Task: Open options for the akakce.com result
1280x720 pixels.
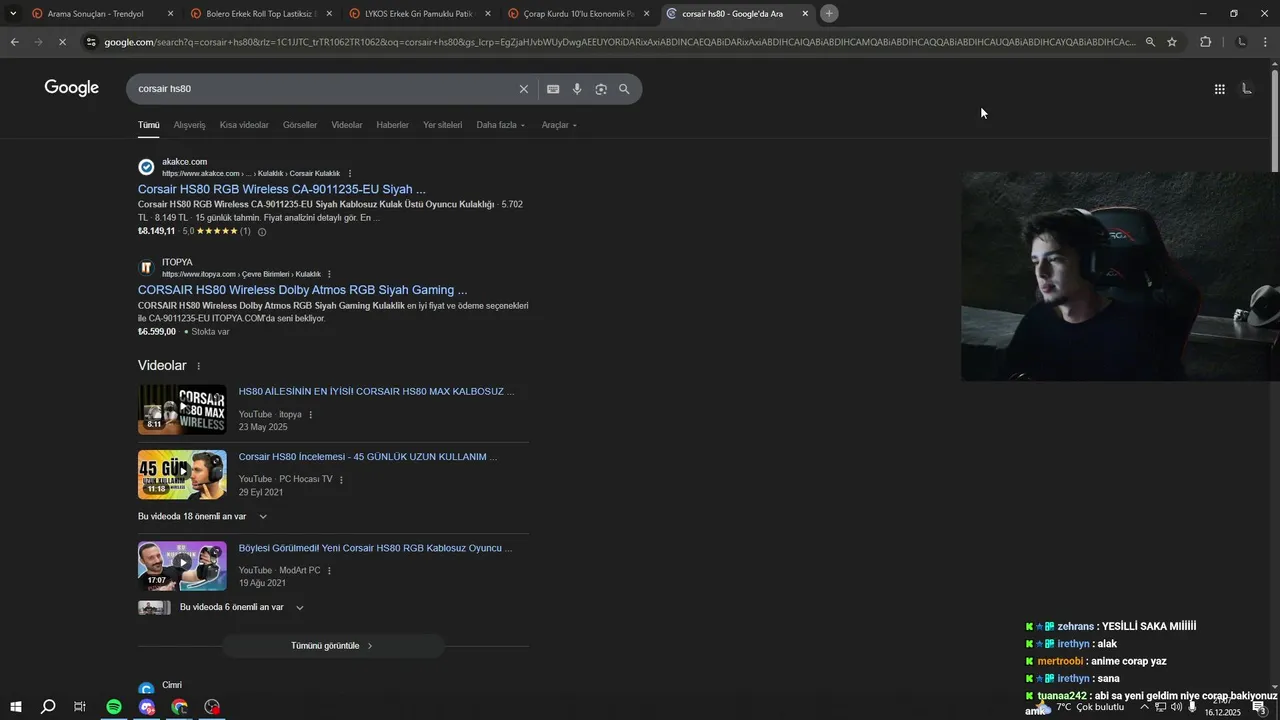Action: 349,173
